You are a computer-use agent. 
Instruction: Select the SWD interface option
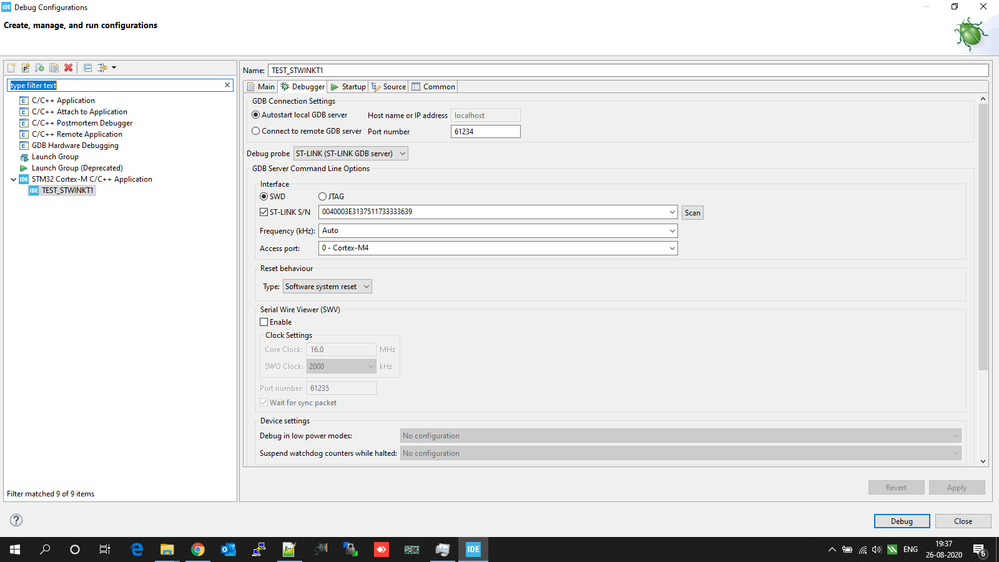(264, 197)
